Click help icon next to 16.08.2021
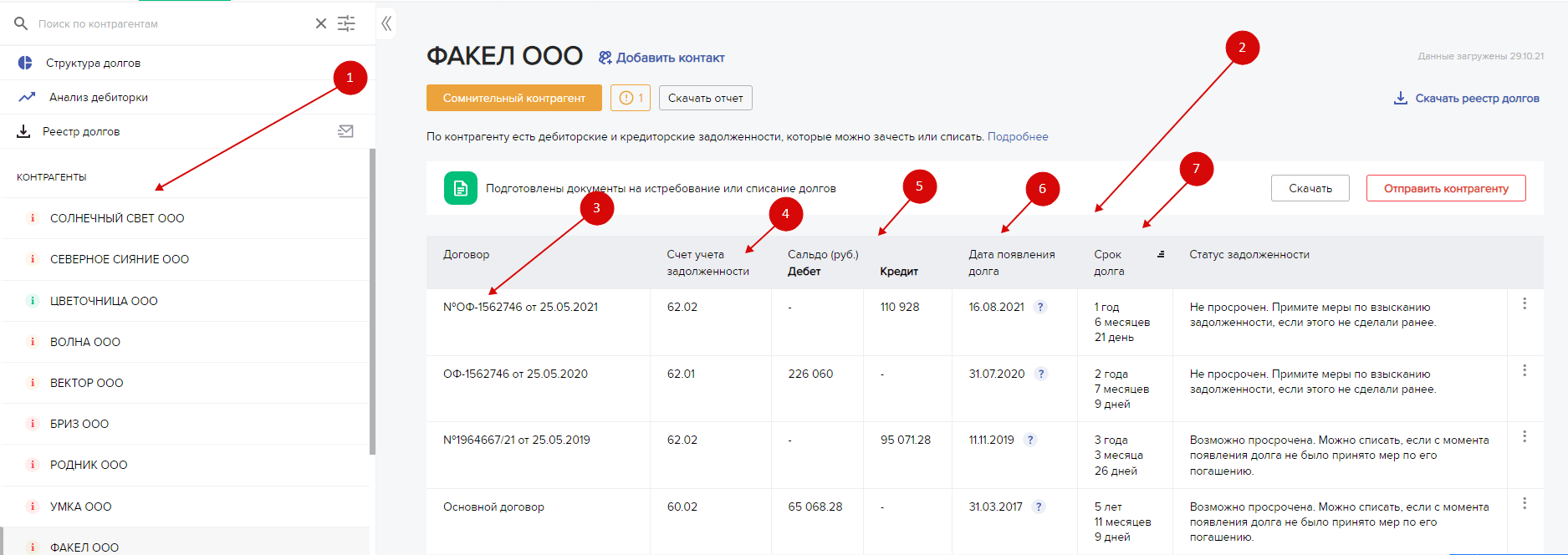Viewport: 1568px width, 555px height. click(x=1040, y=307)
